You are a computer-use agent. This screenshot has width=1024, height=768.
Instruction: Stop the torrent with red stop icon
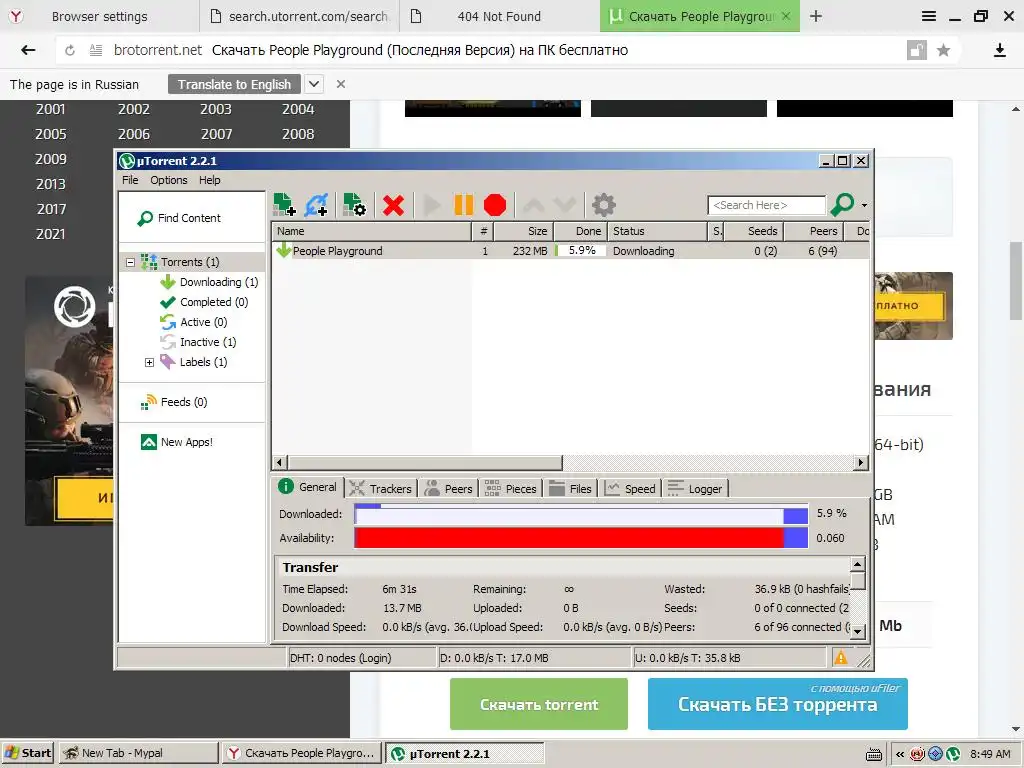(x=495, y=205)
